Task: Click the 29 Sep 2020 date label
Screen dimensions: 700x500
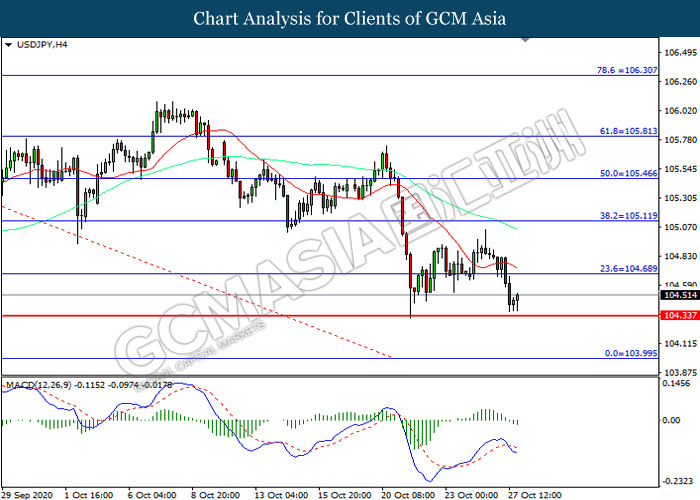Action: [29, 495]
